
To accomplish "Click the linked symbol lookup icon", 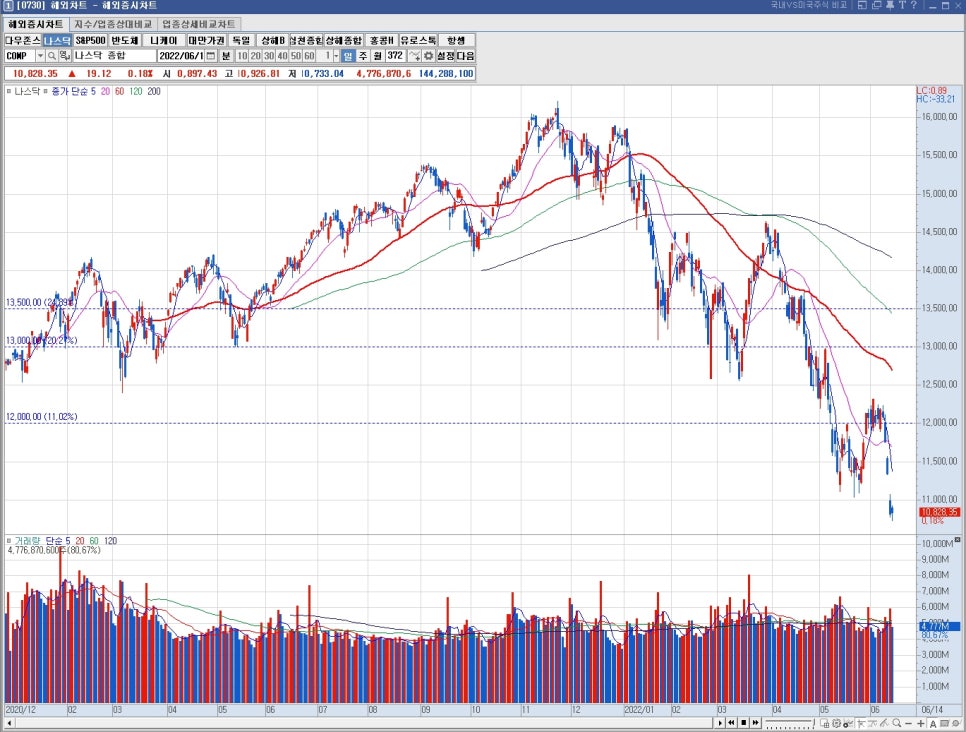I will 65,56.
